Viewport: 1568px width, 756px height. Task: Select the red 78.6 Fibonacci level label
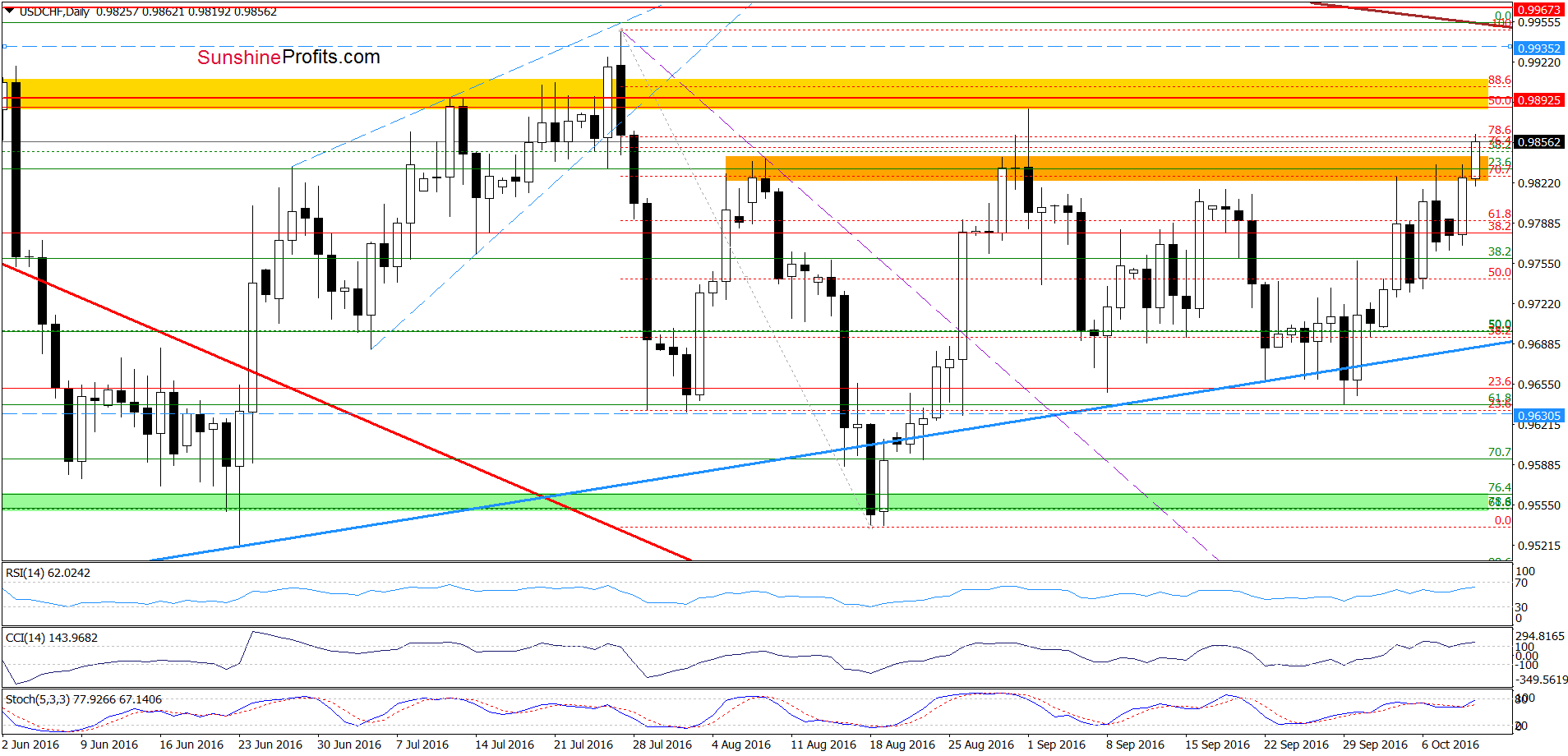pos(1500,130)
